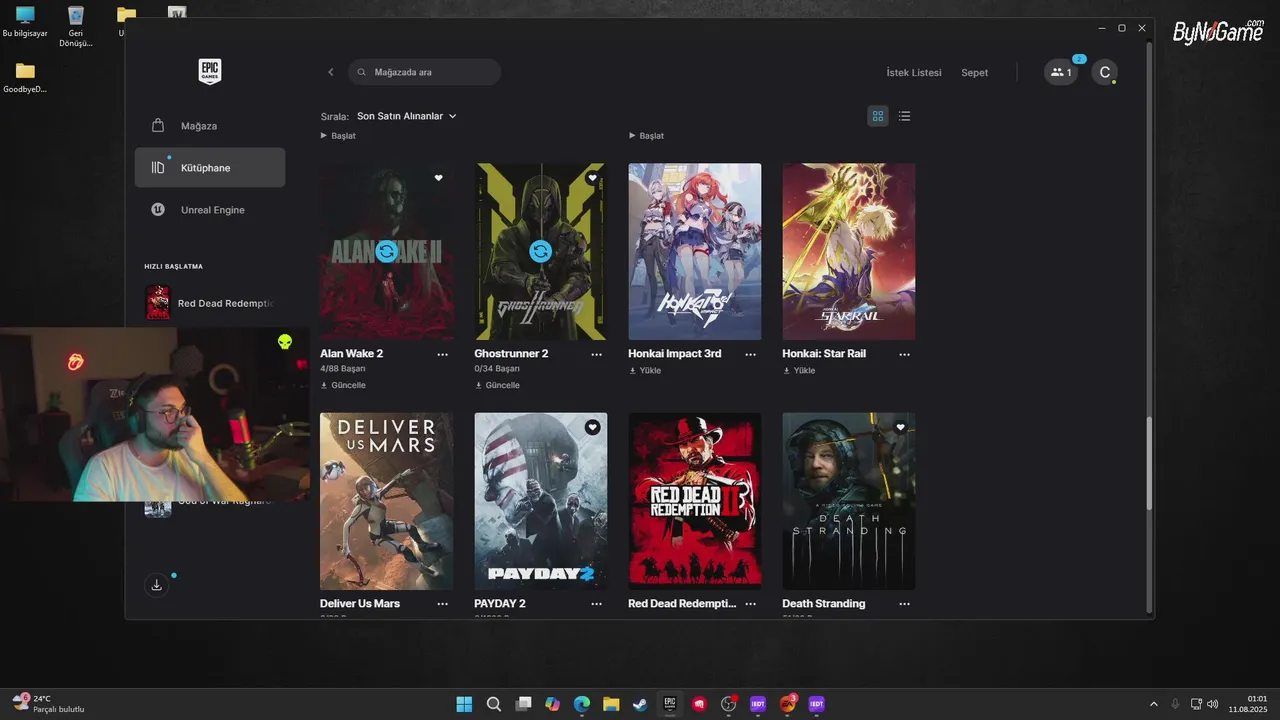Open options menu for Honkai Impact 3rd
The height and width of the screenshot is (720, 1280).
pyautogui.click(x=751, y=354)
